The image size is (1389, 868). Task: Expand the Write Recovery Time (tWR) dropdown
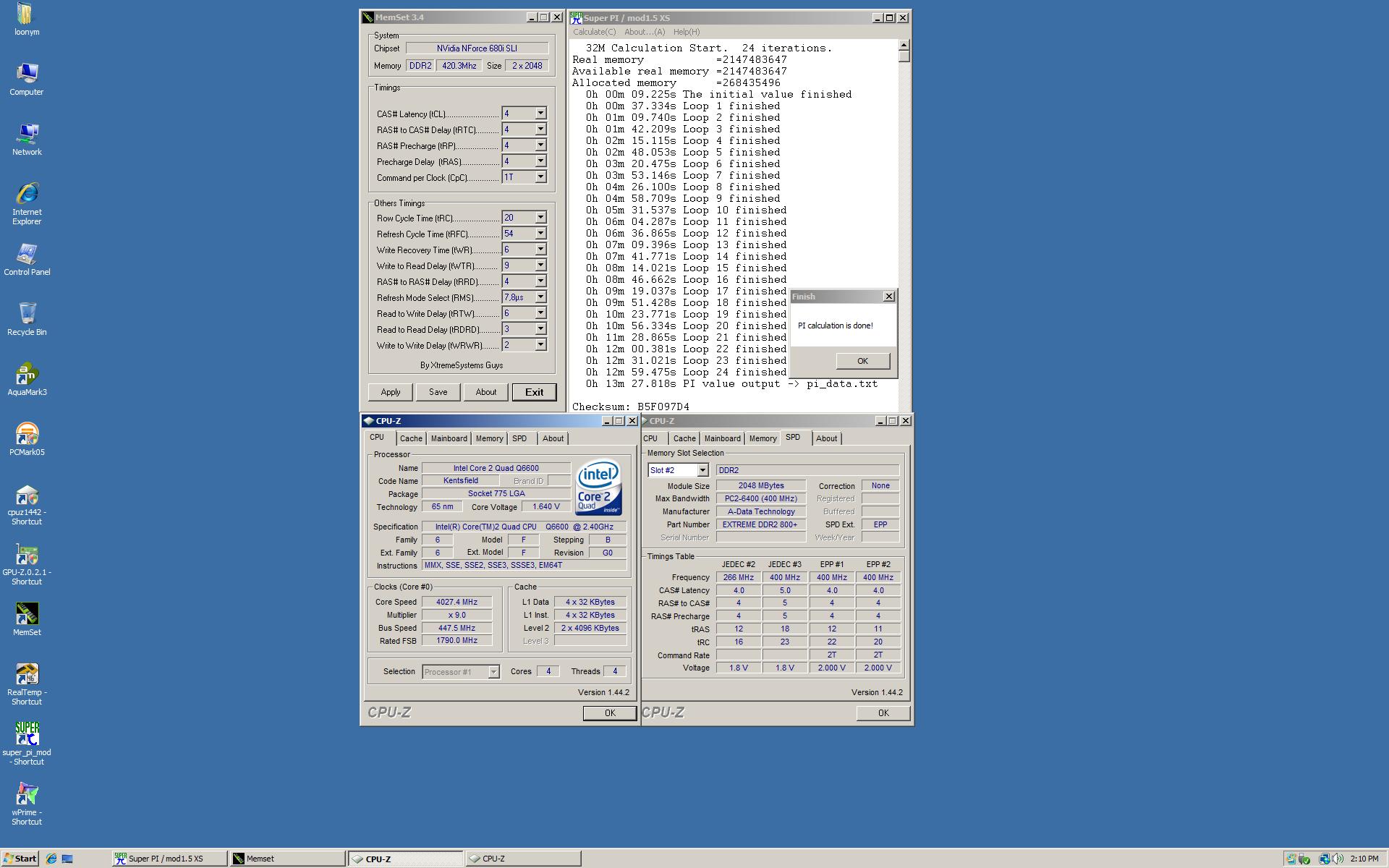pos(540,250)
